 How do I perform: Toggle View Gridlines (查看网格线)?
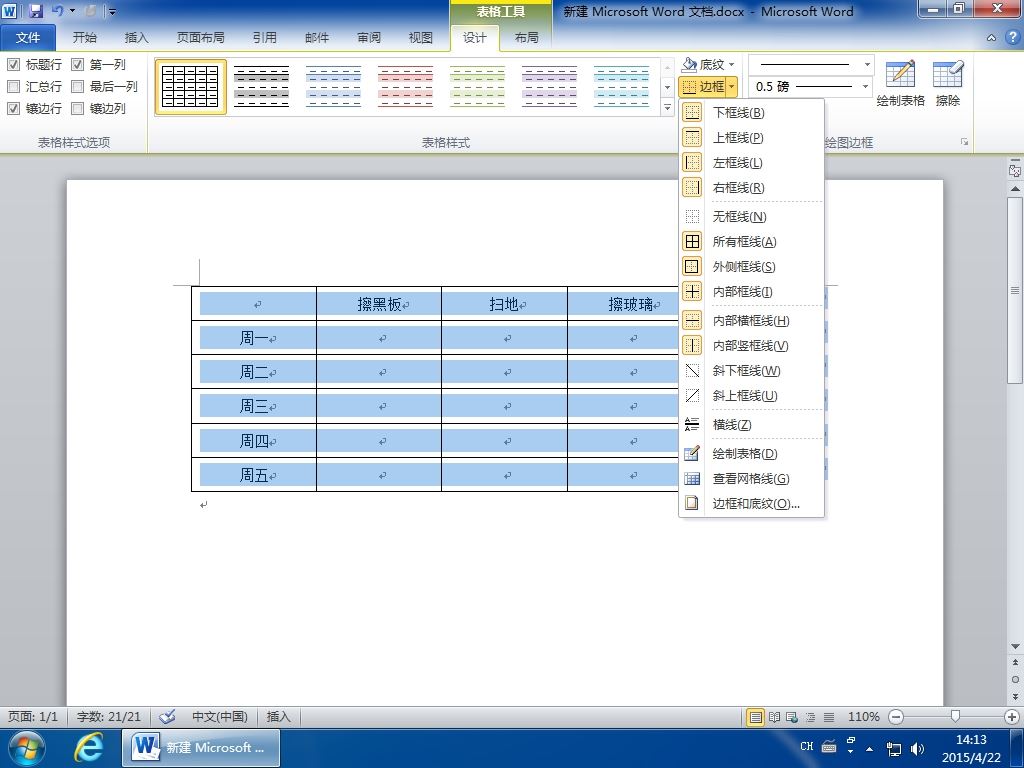(752, 479)
